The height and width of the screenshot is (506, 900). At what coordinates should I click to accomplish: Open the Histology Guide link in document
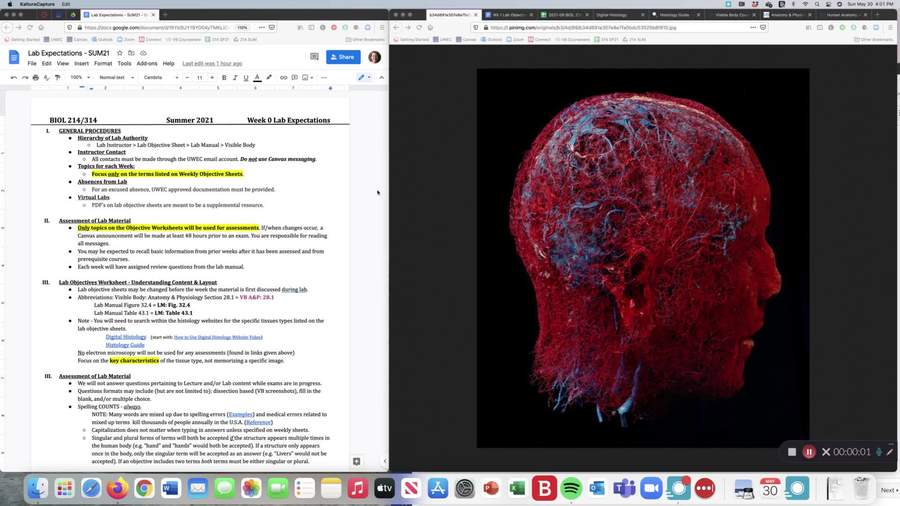[125, 345]
